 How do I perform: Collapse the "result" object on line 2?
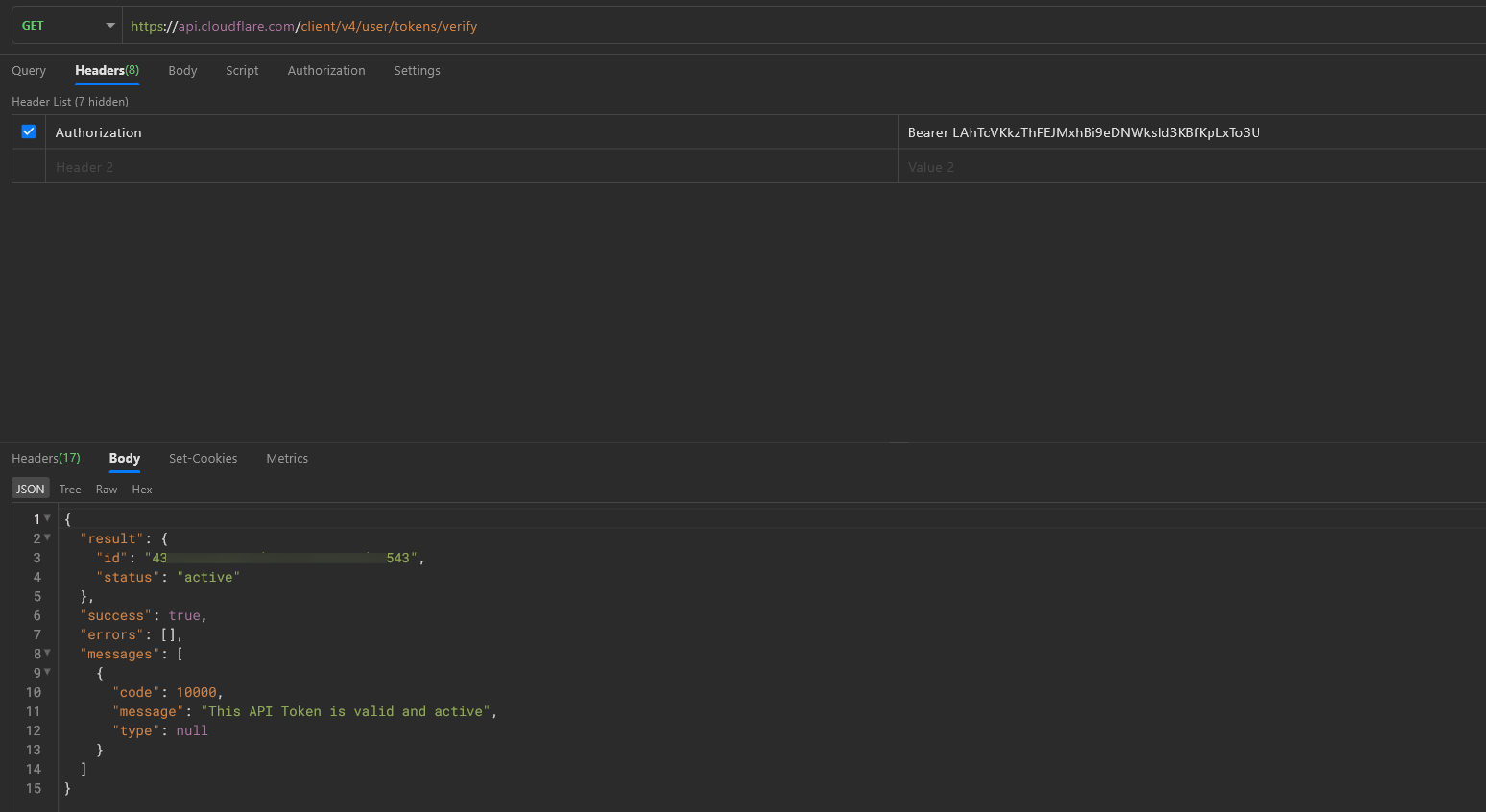coord(47,537)
